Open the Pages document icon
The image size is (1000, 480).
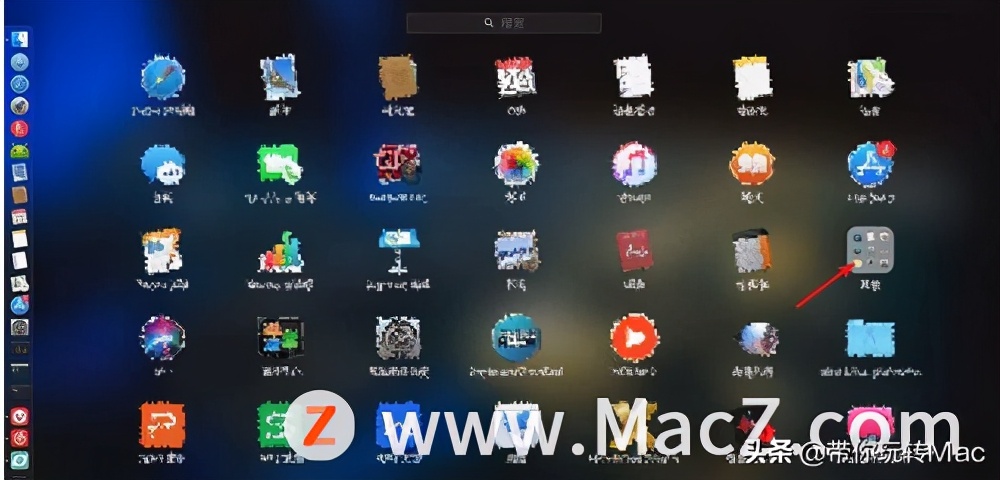162,251
